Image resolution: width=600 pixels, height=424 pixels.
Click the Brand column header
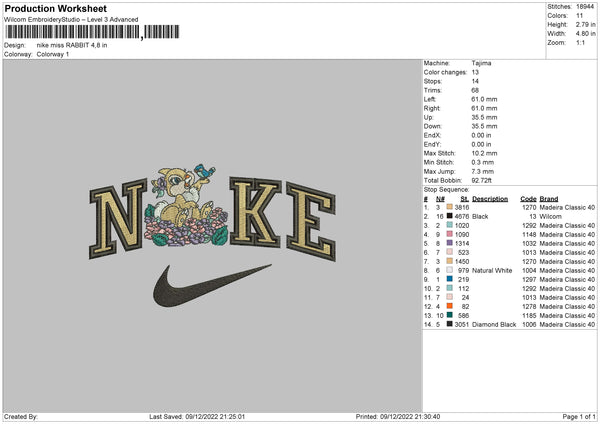click(x=549, y=199)
